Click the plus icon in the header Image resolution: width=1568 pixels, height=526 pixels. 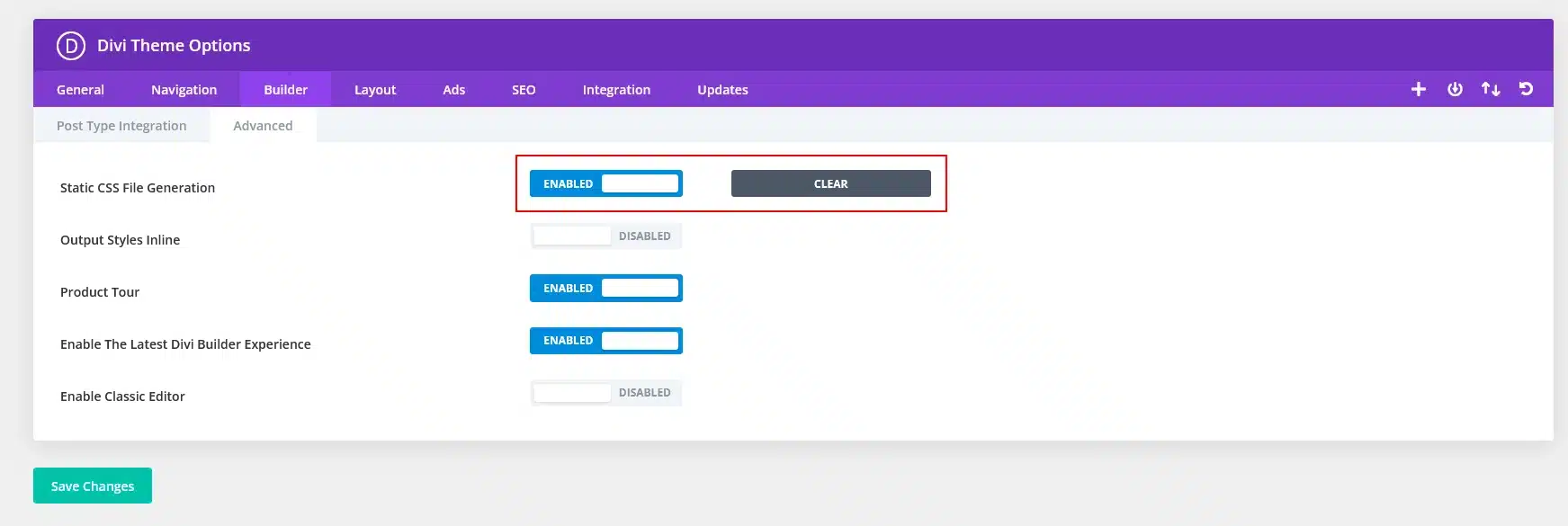(1419, 89)
